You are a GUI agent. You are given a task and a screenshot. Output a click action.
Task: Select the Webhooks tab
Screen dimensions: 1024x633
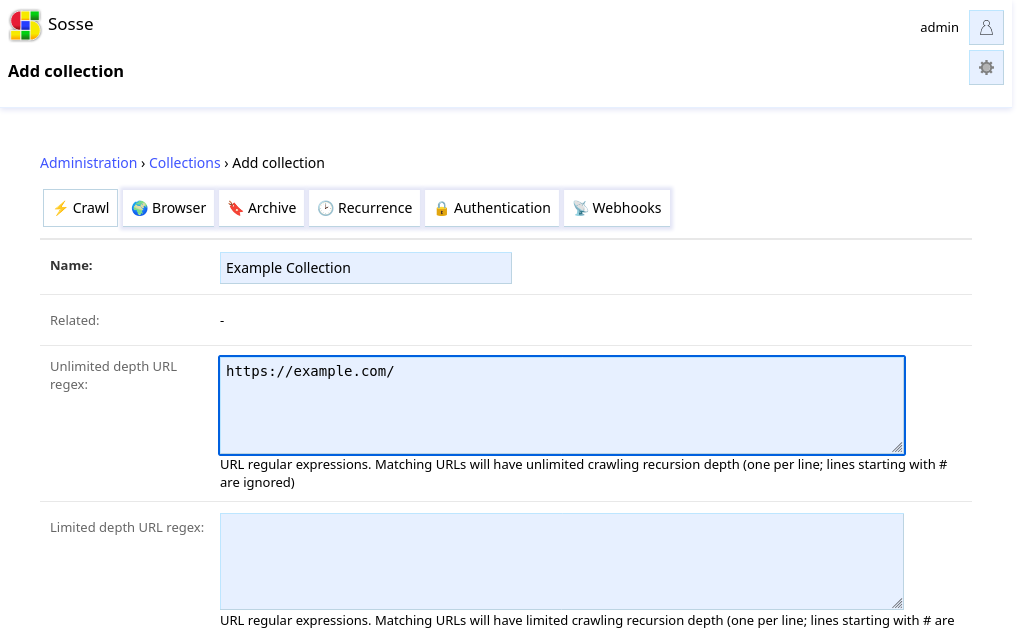tap(617, 208)
